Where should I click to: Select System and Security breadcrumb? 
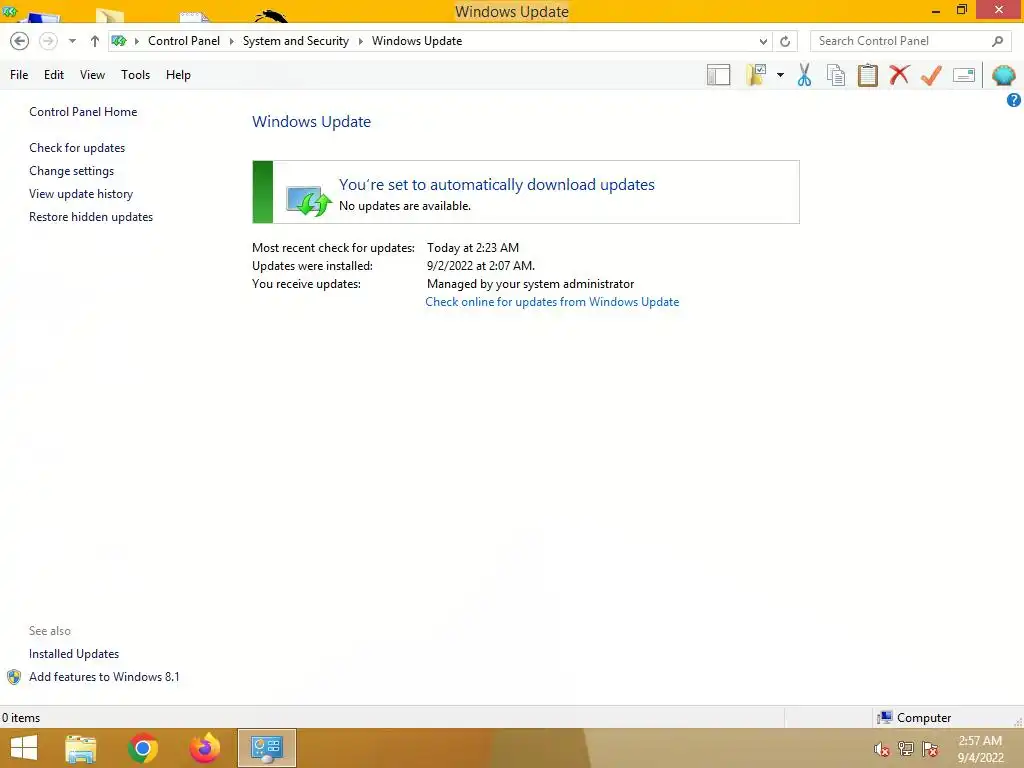pyautogui.click(x=296, y=41)
